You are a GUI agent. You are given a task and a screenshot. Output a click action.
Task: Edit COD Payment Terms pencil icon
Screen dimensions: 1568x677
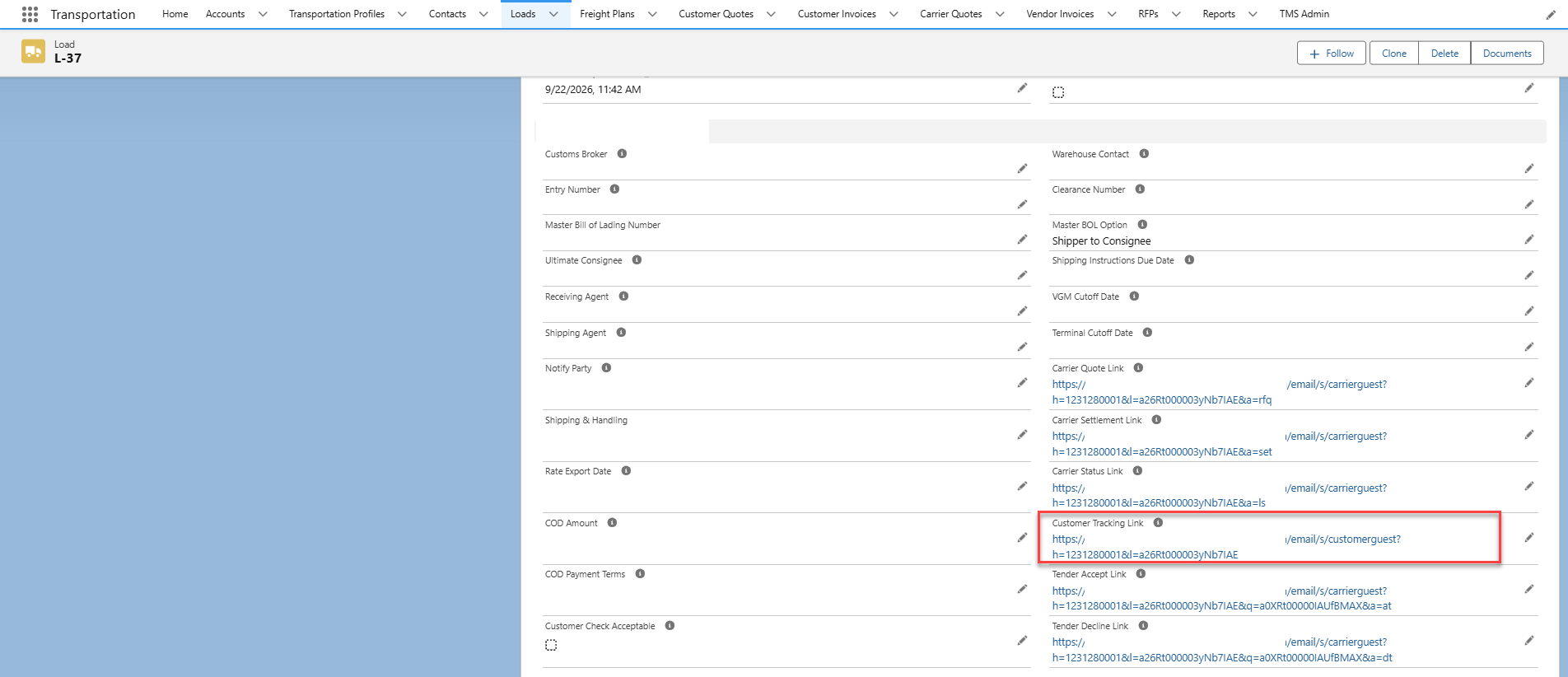click(1022, 589)
